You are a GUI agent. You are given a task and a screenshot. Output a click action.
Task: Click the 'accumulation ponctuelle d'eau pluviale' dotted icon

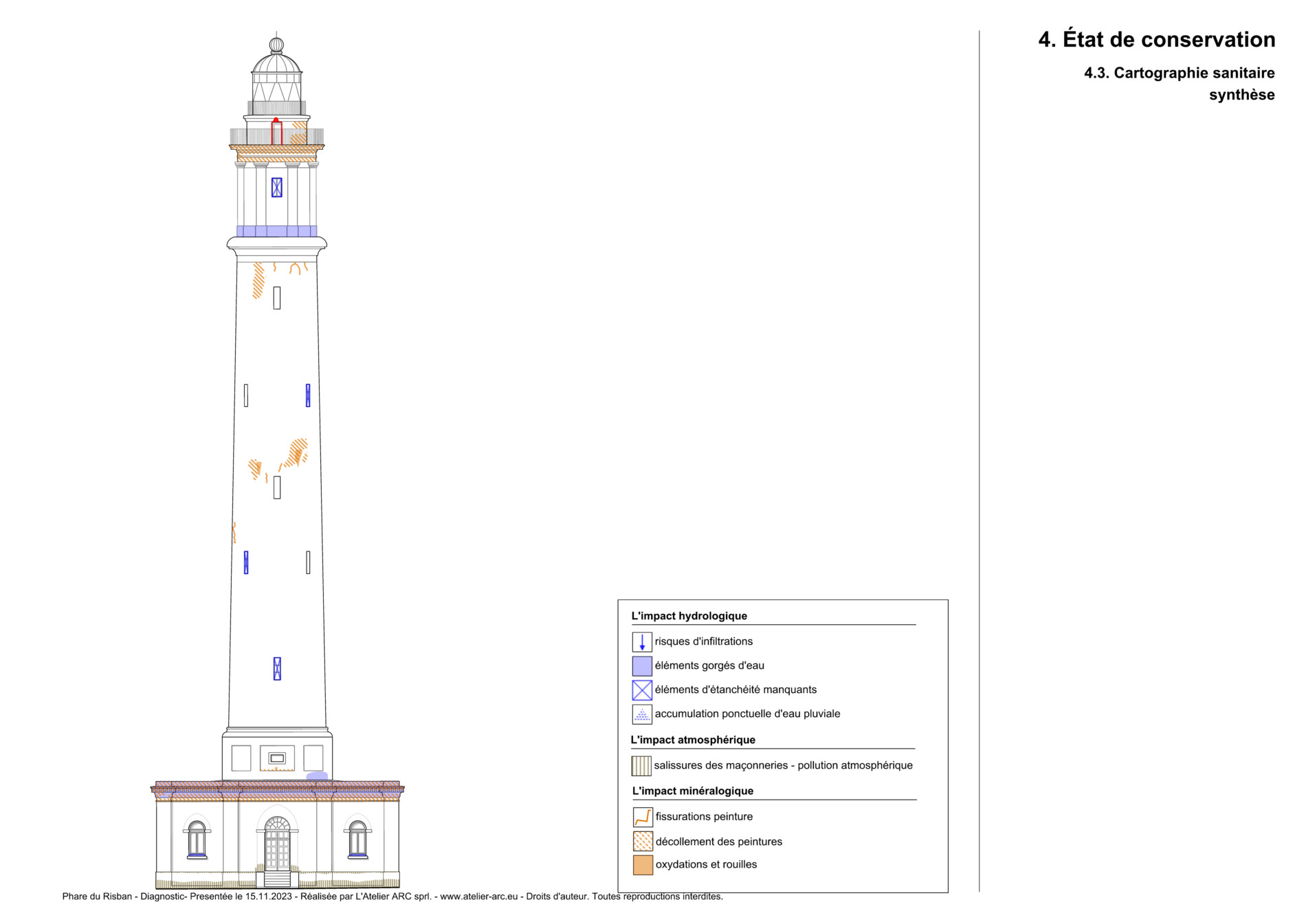[x=642, y=714]
